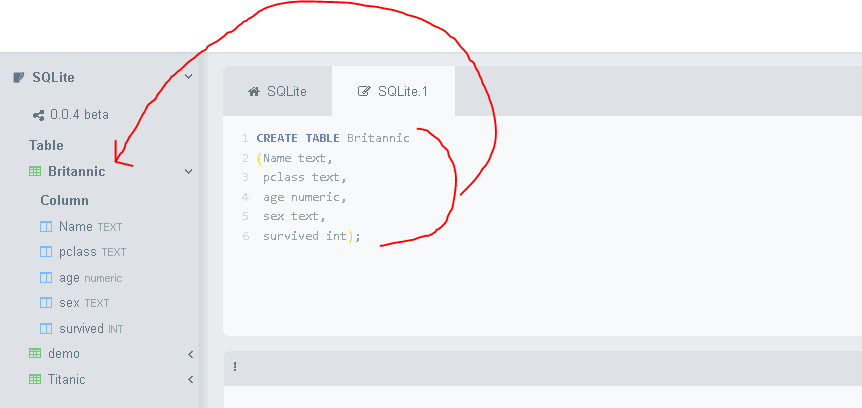
Task: Select the SQLite.1 editor tab
Action: coord(394,91)
